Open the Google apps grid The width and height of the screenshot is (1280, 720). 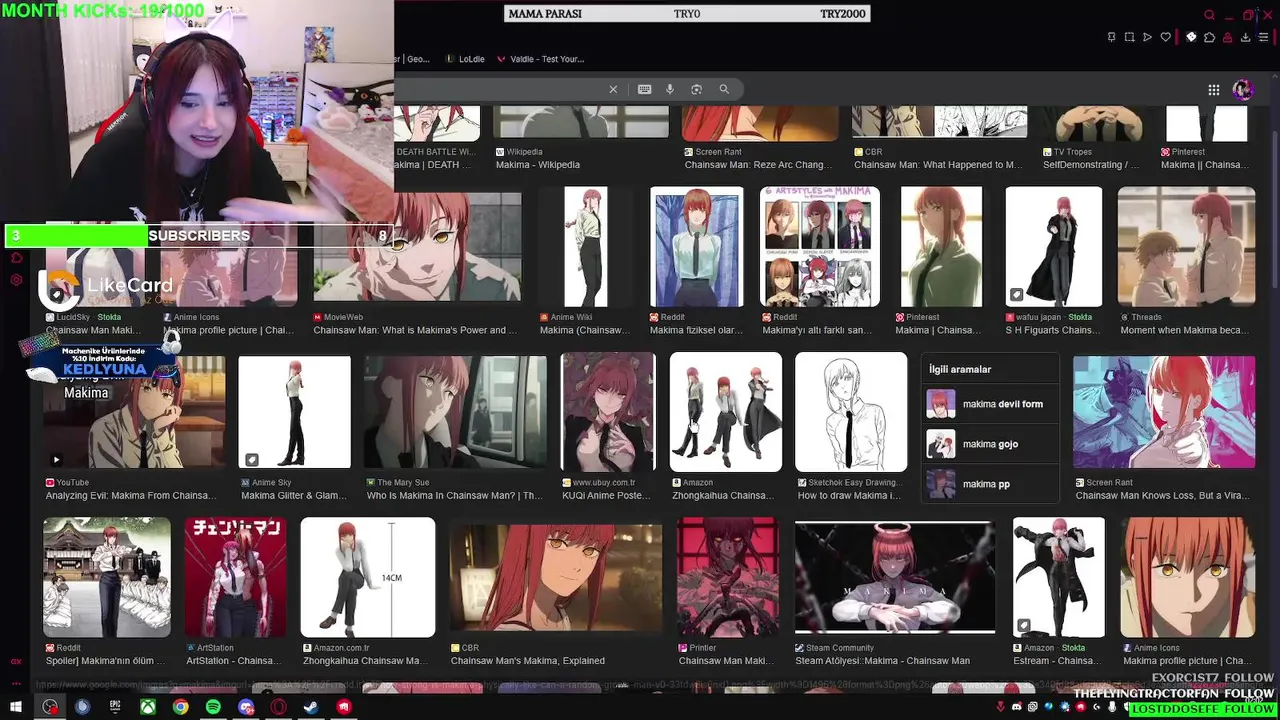(1213, 90)
